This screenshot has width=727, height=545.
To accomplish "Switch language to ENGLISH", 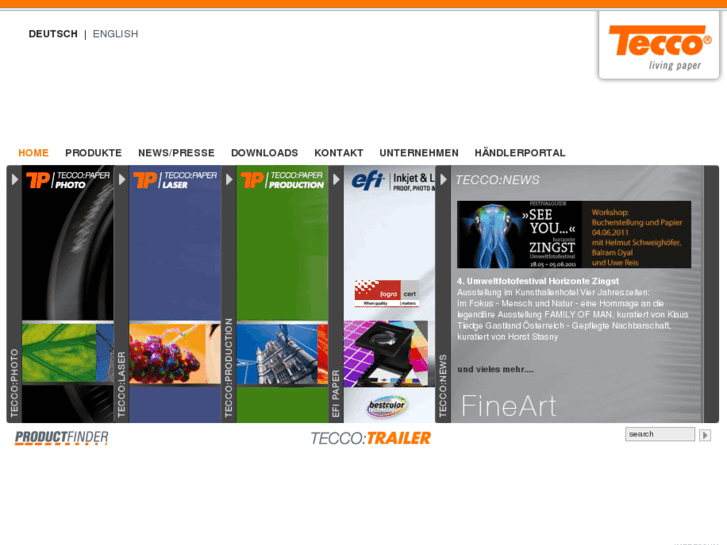I will point(115,34).
